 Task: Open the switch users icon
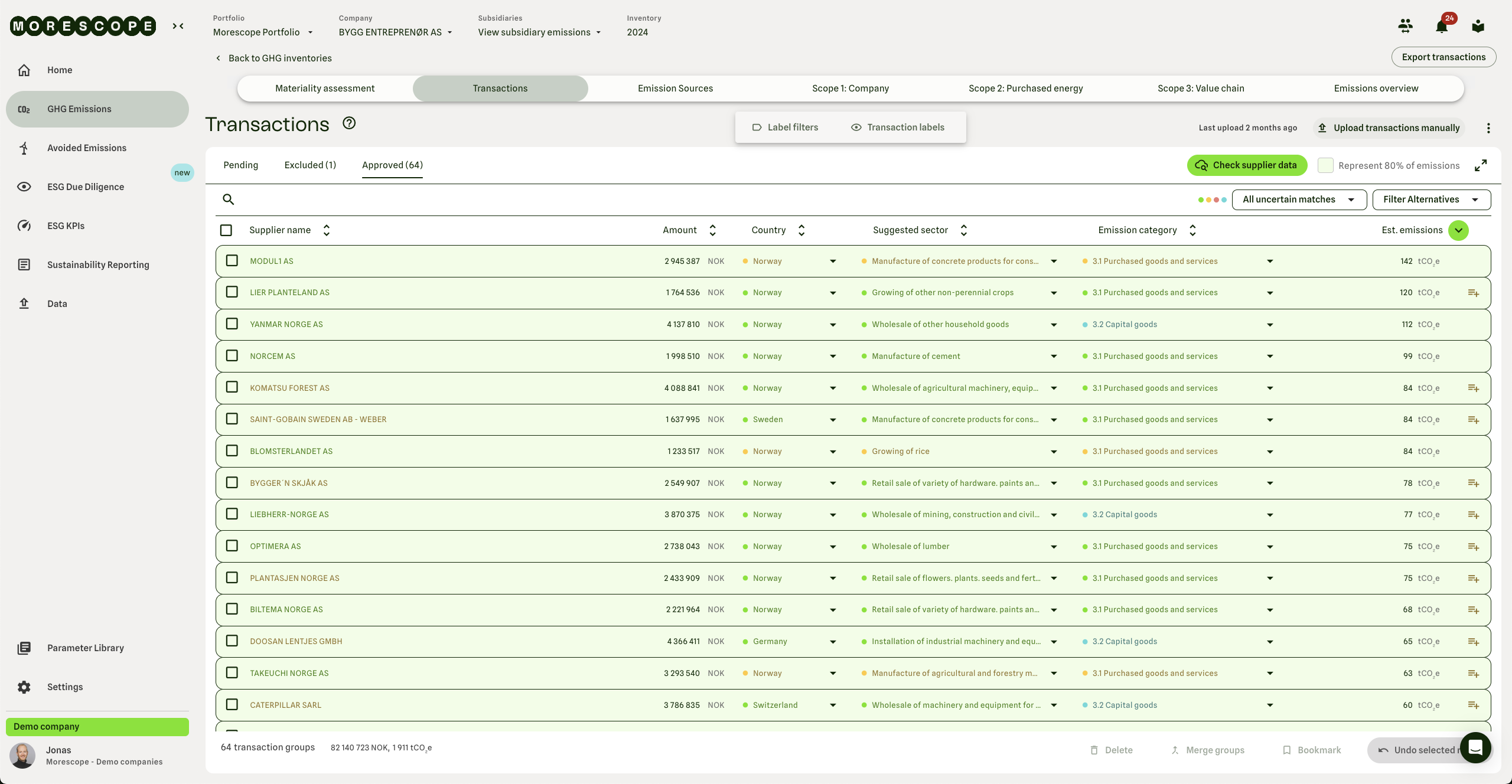pos(1406,25)
